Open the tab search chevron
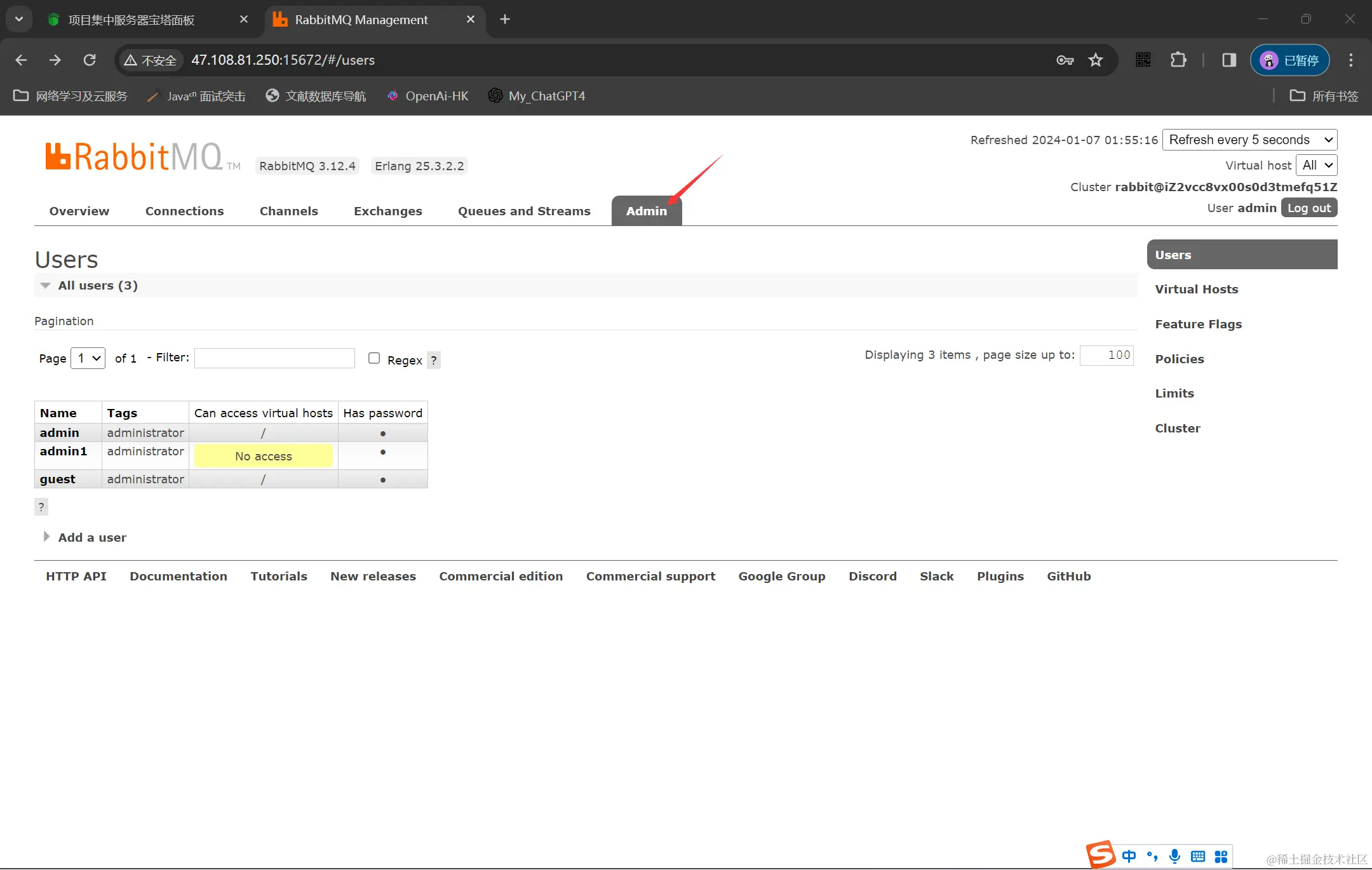1372x870 pixels. [x=19, y=19]
